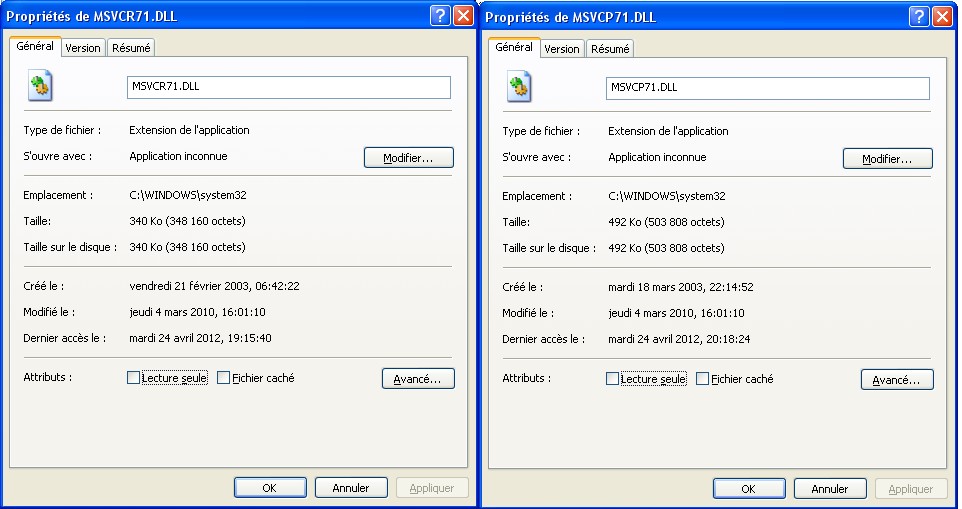Open Version tab in MSVCP71.DLL window
Viewport: 962px width, 509px height.
click(x=562, y=49)
